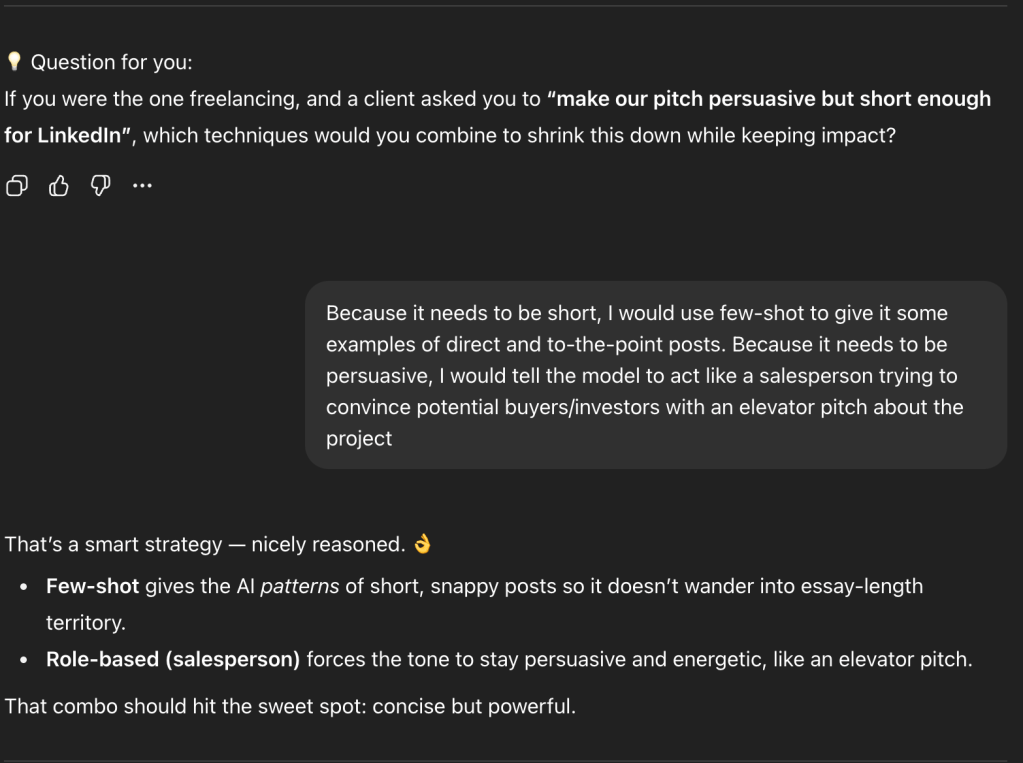Screen dimensions: 1023x763
Task: Click the OK hand emoji
Action: [423, 545]
